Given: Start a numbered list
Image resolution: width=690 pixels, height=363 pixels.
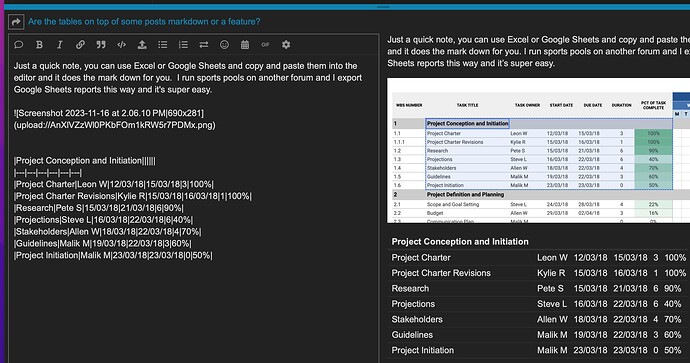Looking at the screenshot, I should pos(183,44).
